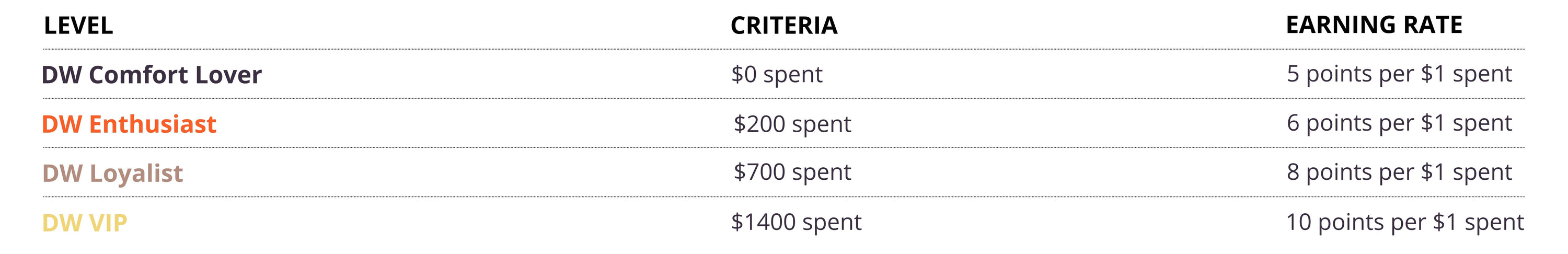The width and height of the screenshot is (1568, 254).
Task: Select the yellow DW VIP level name
Action: (85, 223)
